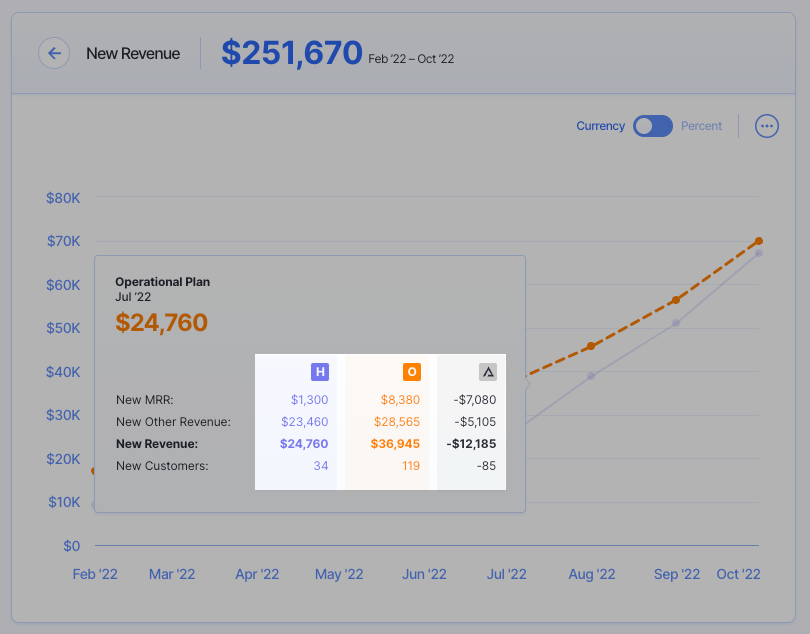Click the Percent label beside the toggle
The height and width of the screenshot is (634, 810).
point(701,126)
